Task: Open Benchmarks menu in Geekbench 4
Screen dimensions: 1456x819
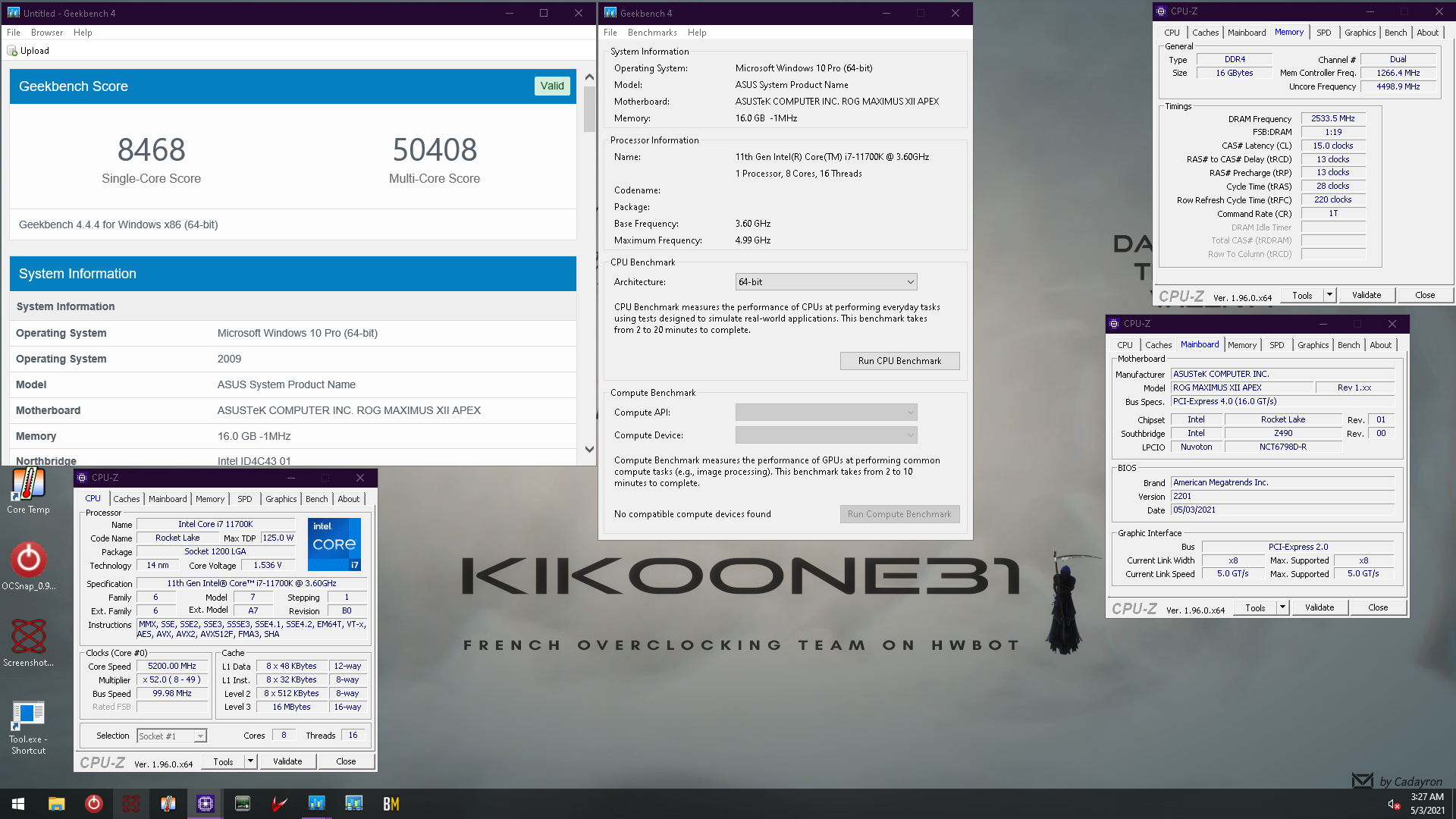Action: [x=652, y=33]
